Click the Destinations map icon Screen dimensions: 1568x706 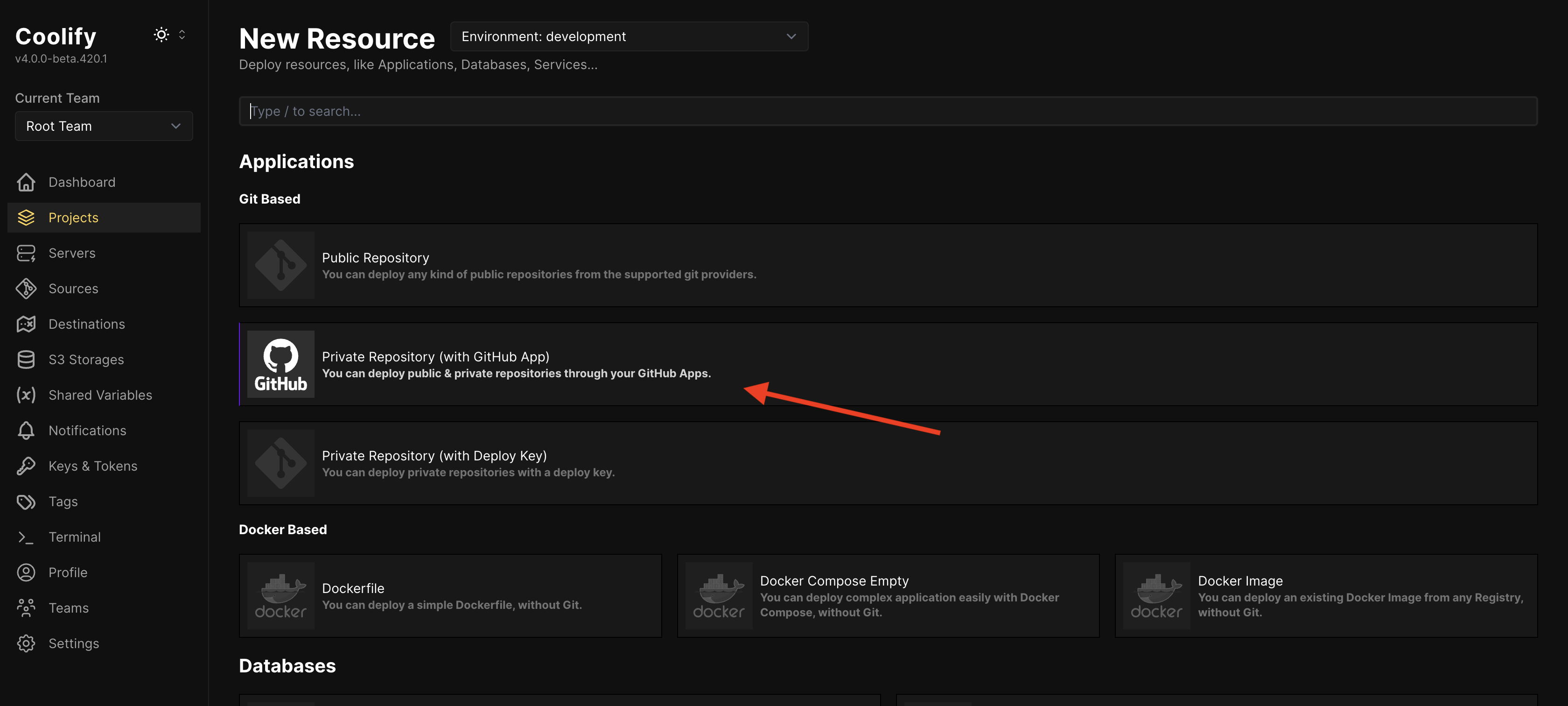pos(26,324)
